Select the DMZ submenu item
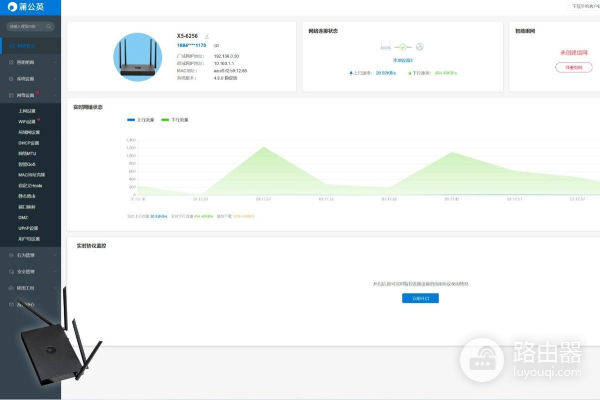The height and width of the screenshot is (400, 600). tap(23, 217)
